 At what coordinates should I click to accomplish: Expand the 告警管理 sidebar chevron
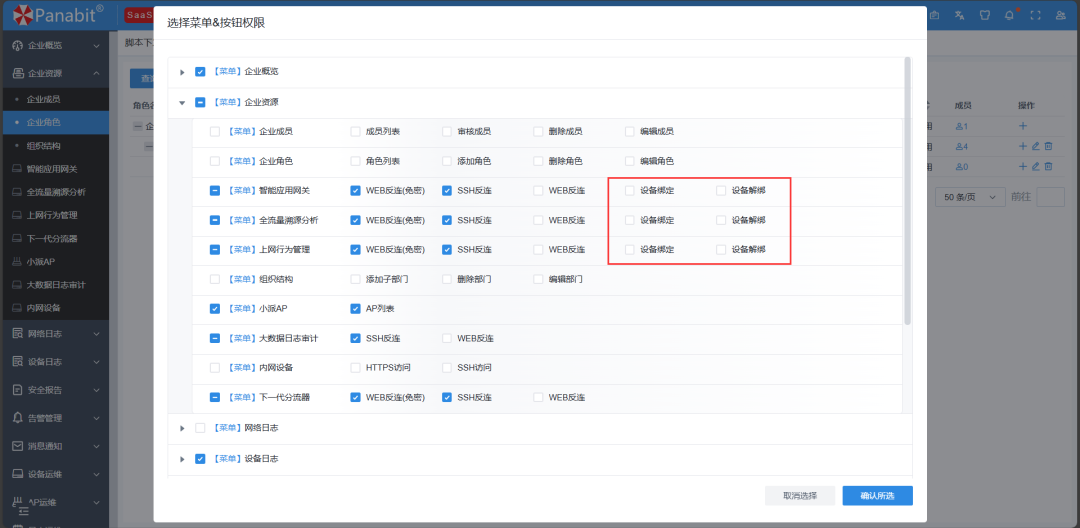(x=96, y=418)
